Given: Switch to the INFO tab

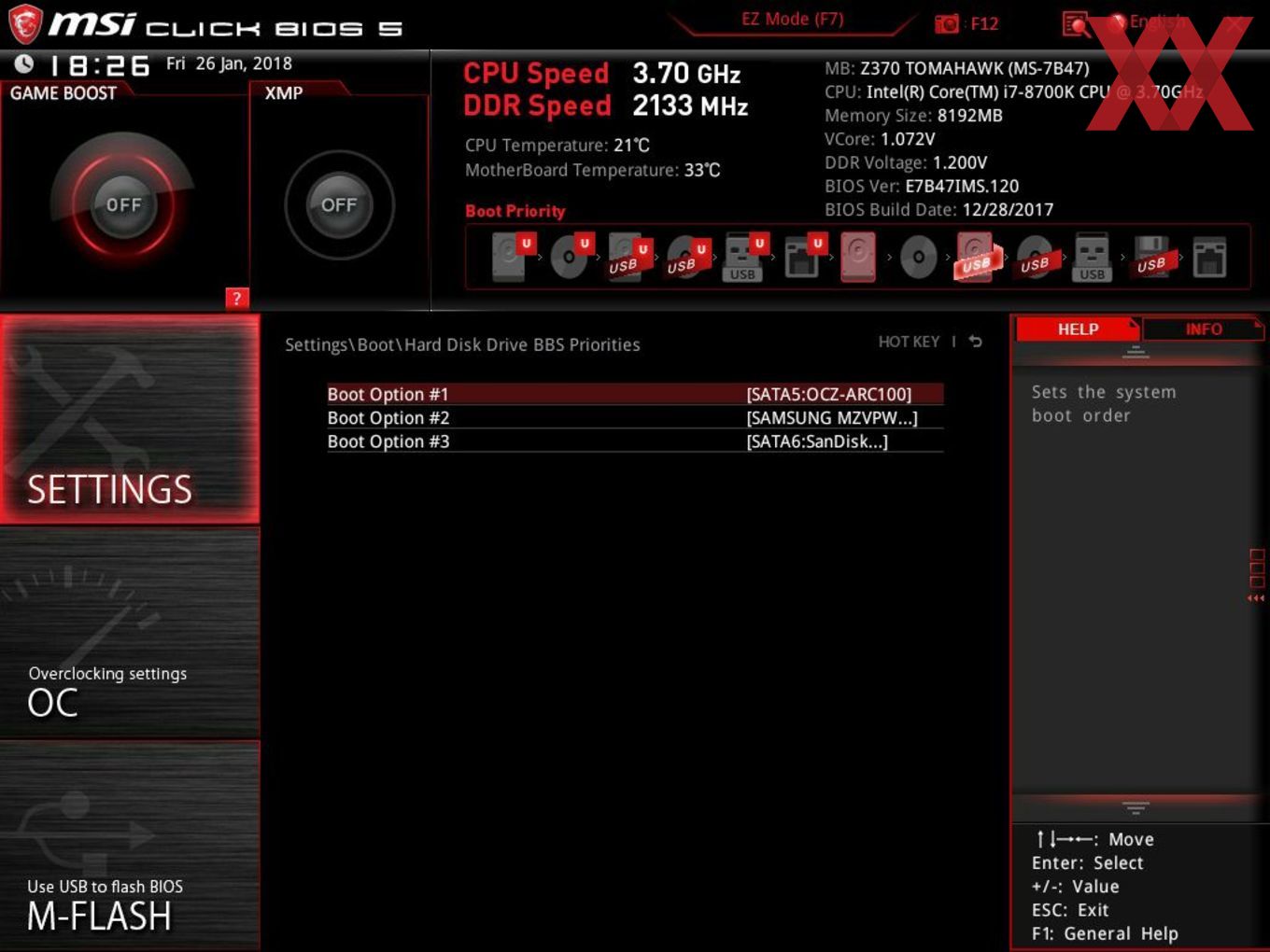Looking at the screenshot, I should (x=1204, y=329).
